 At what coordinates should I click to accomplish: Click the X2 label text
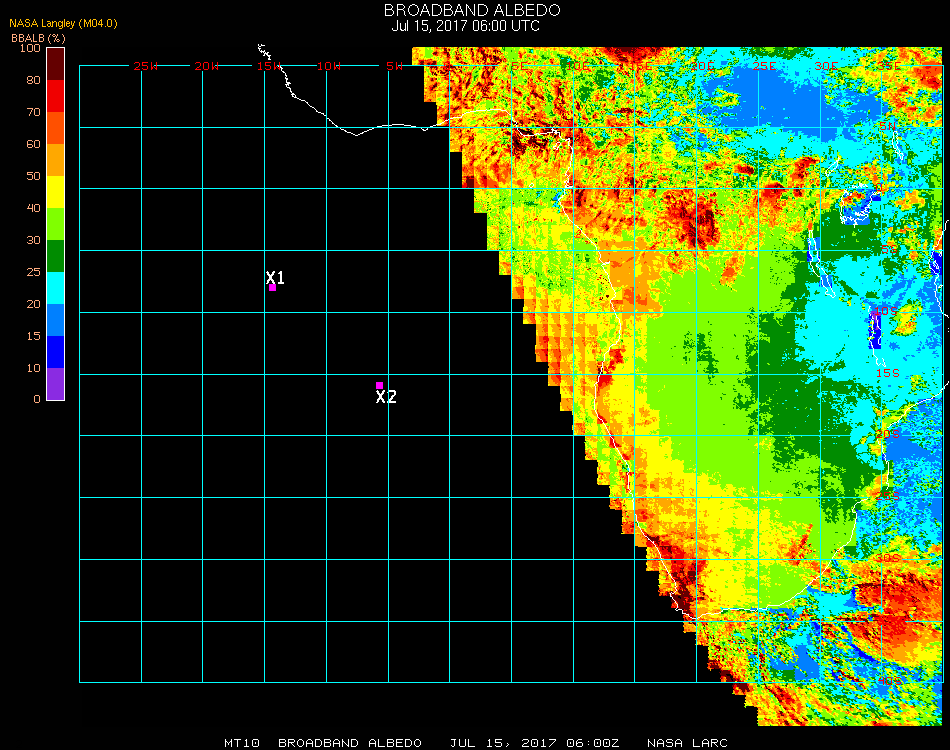pos(386,397)
